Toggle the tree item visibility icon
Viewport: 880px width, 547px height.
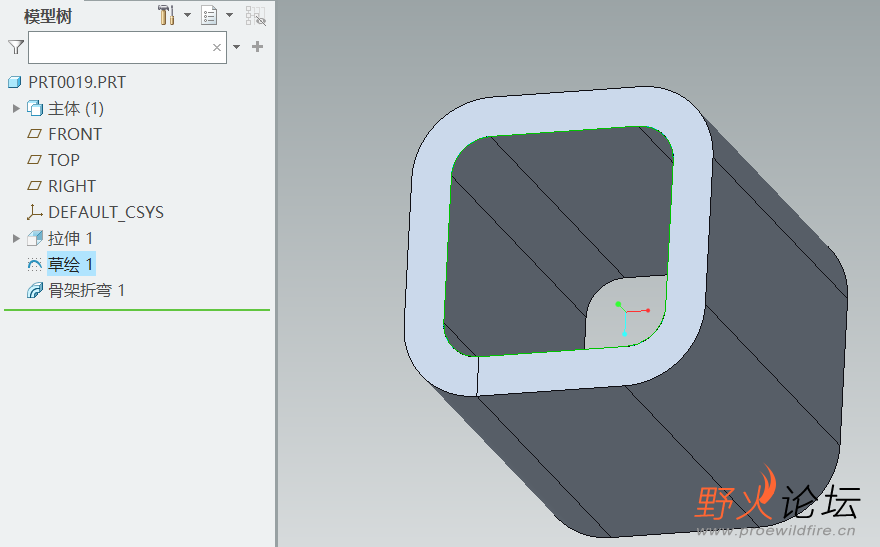256,15
